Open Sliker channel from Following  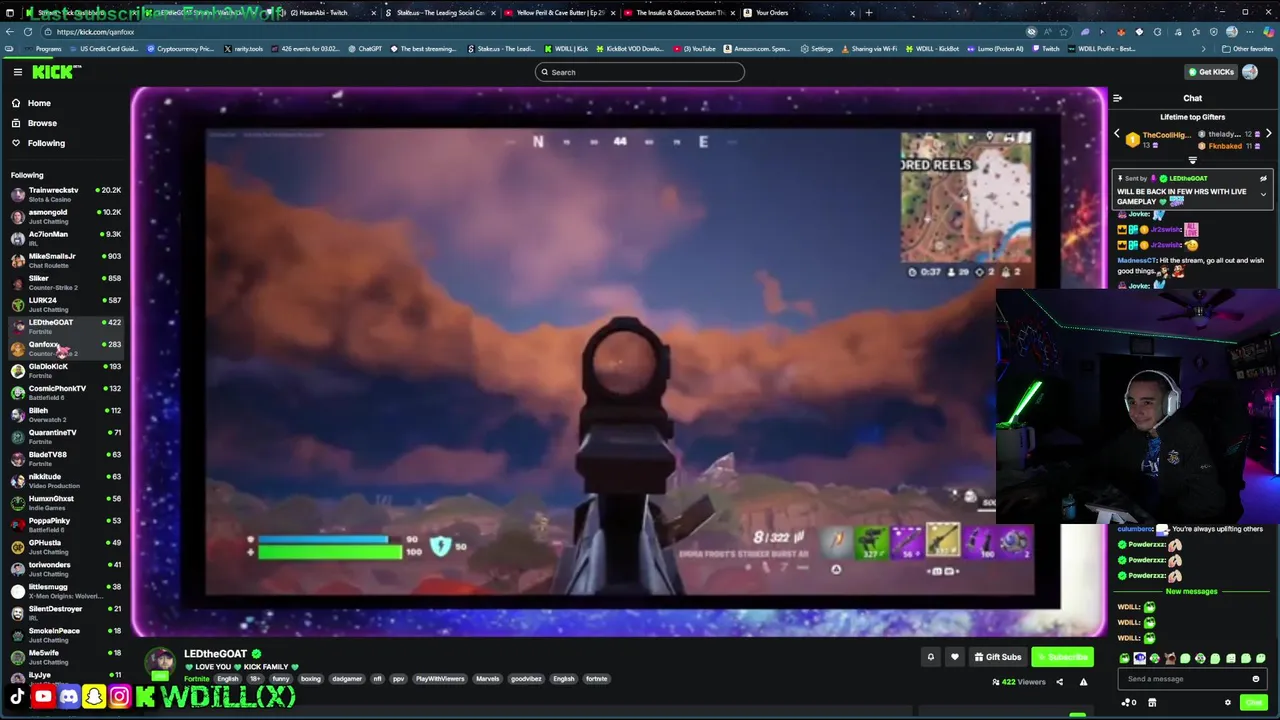[65, 282]
